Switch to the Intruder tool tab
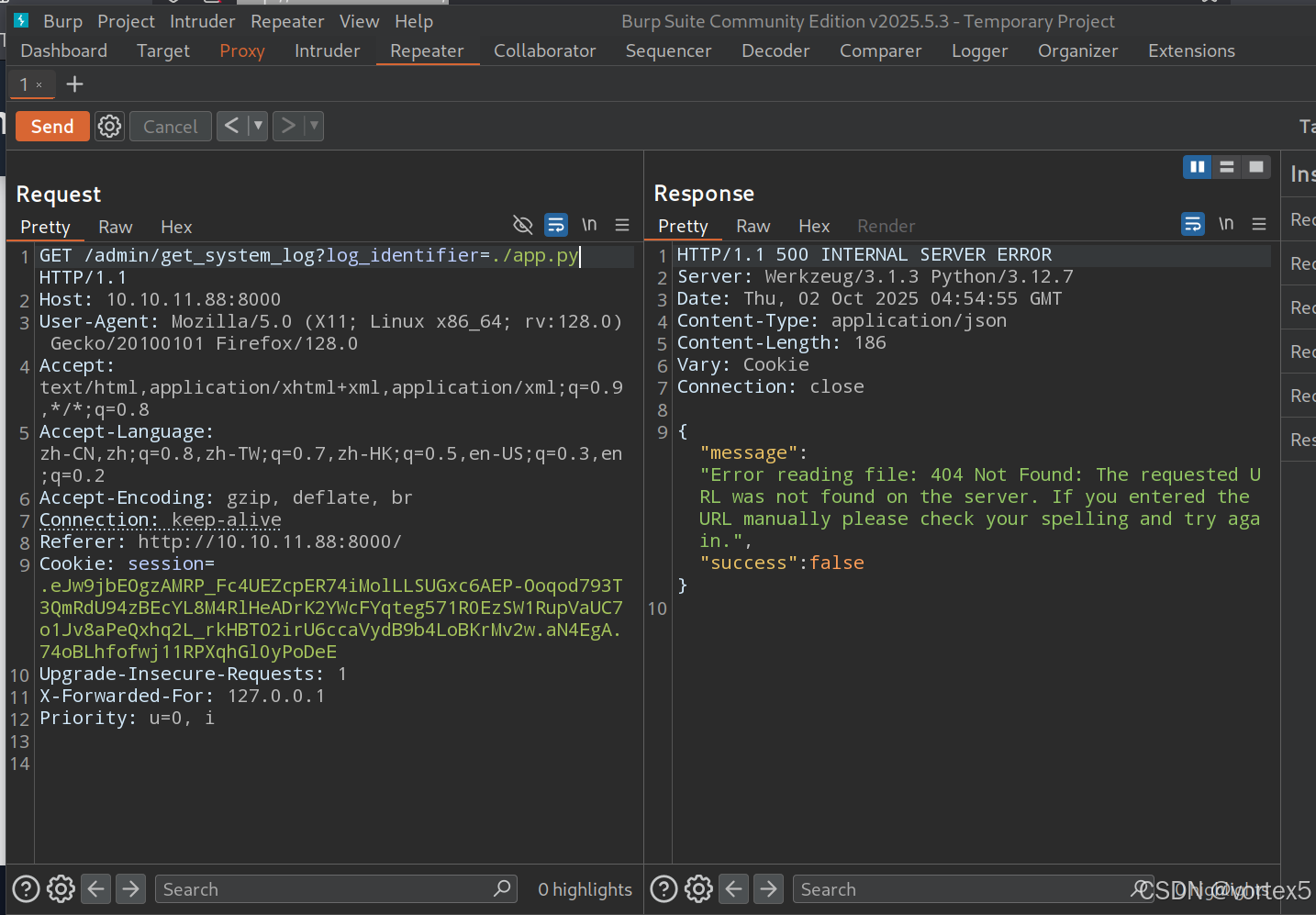The width and height of the screenshot is (1316, 915). point(327,50)
